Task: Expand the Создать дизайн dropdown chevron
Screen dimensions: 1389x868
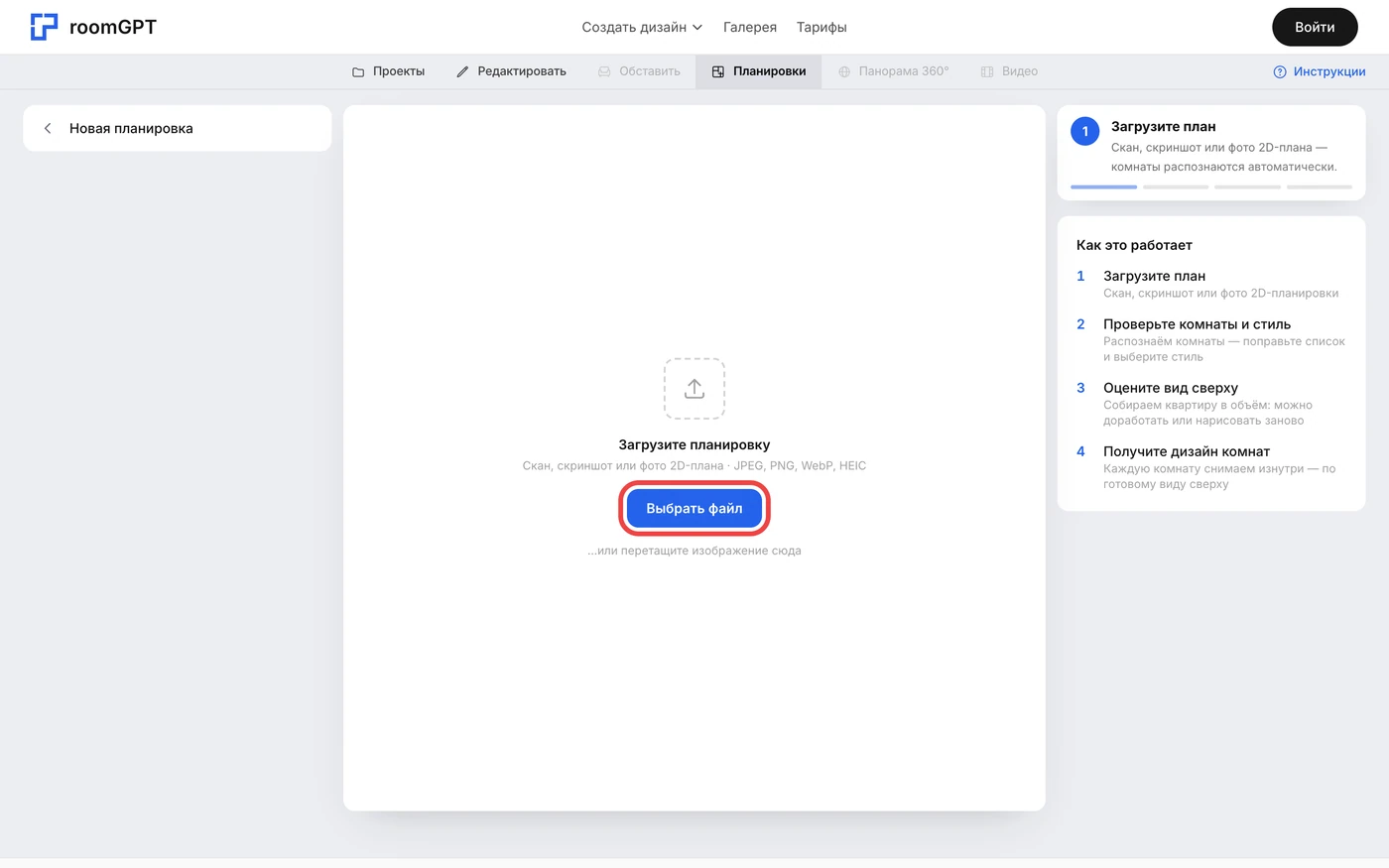Action: [x=697, y=28]
